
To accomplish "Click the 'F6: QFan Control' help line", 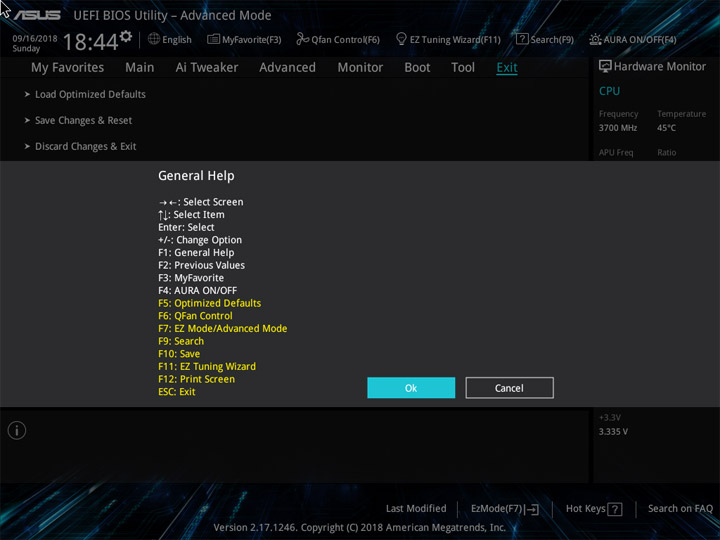I will pos(195,316).
